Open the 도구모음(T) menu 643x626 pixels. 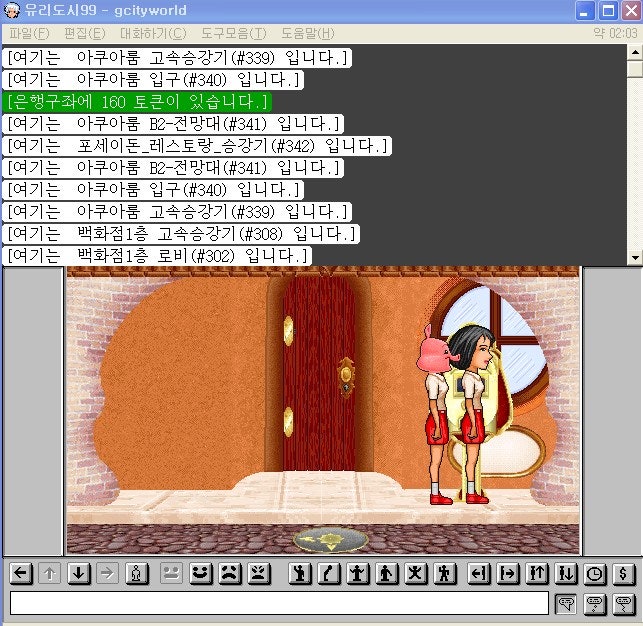point(233,33)
